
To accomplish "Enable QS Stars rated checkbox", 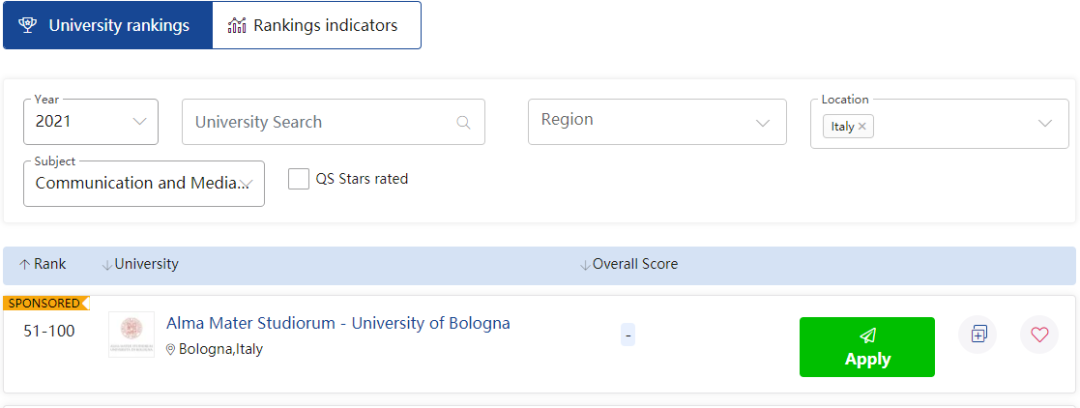I will coord(298,179).
